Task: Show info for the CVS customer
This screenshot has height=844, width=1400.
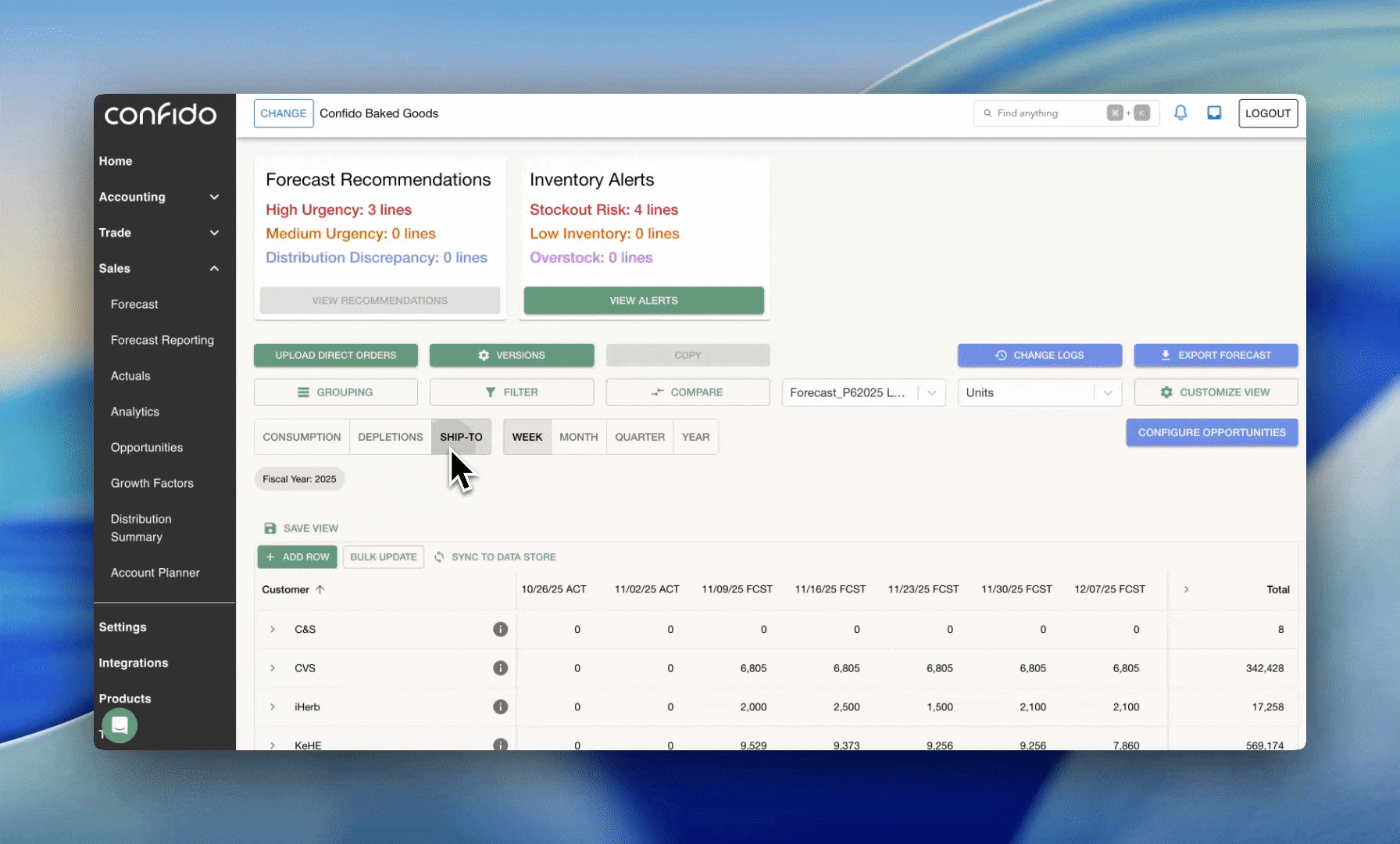Action: pyautogui.click(x=500, y=668)
